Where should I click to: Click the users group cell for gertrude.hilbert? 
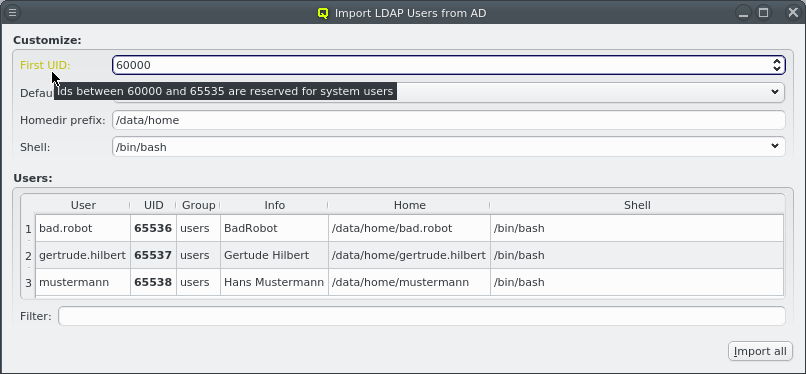pyautogui.click(x=198, y=255)
